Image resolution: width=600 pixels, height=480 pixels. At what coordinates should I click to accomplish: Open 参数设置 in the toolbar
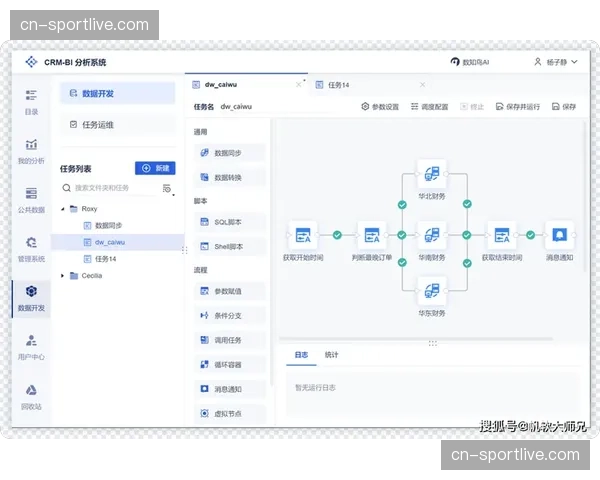(380, 106)
